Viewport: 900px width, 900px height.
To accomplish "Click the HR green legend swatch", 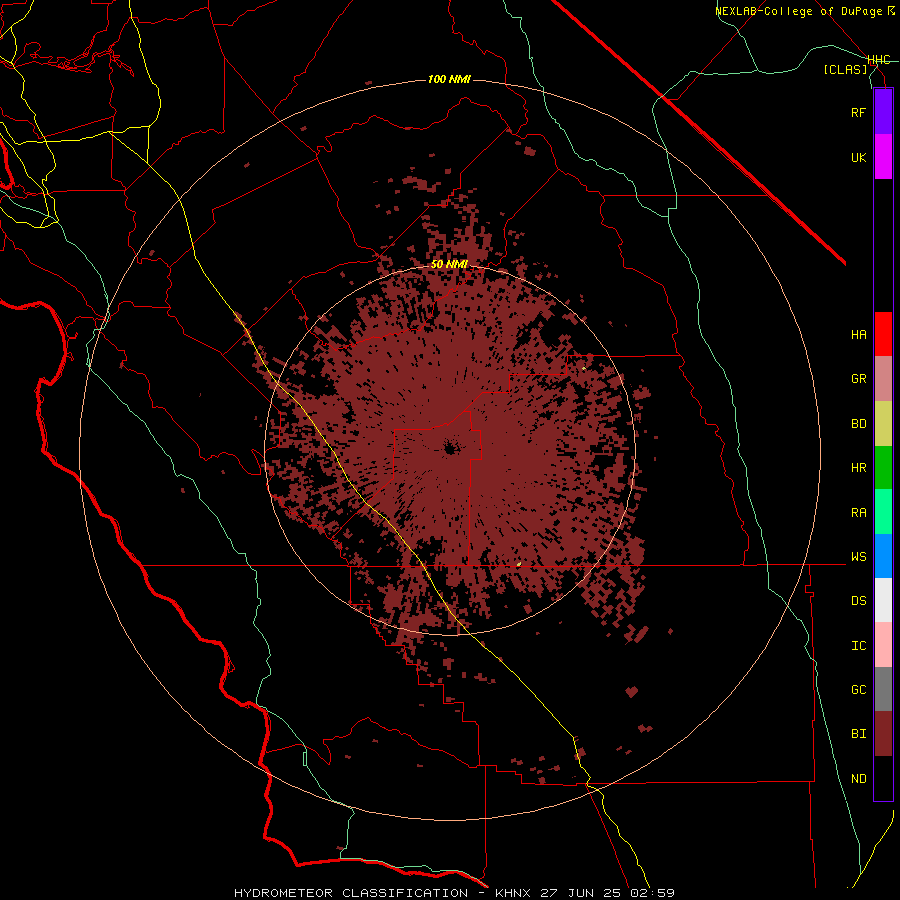I will [x=883, y=468].
